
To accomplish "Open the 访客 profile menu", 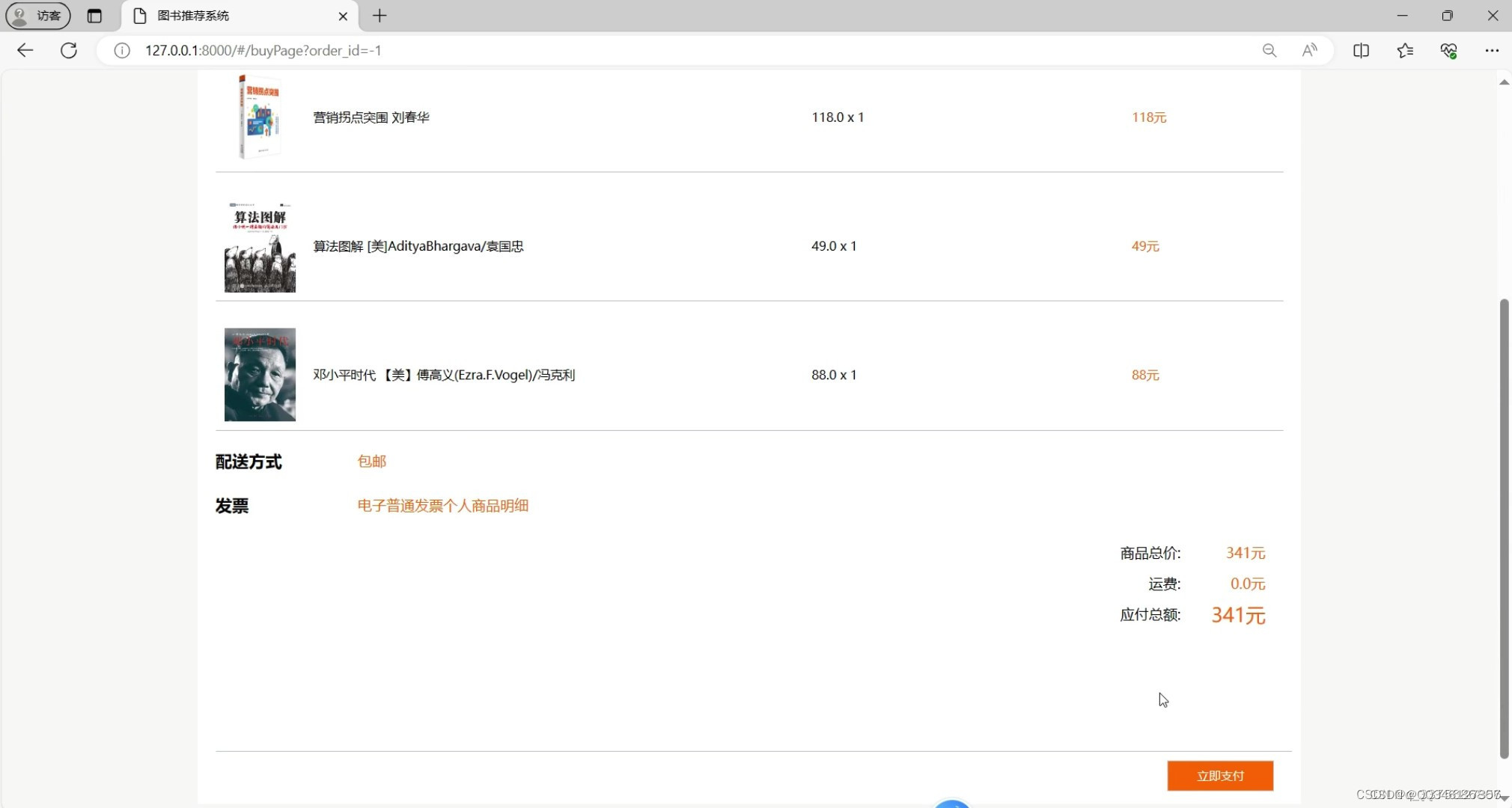I will click(x=37, y=15).
